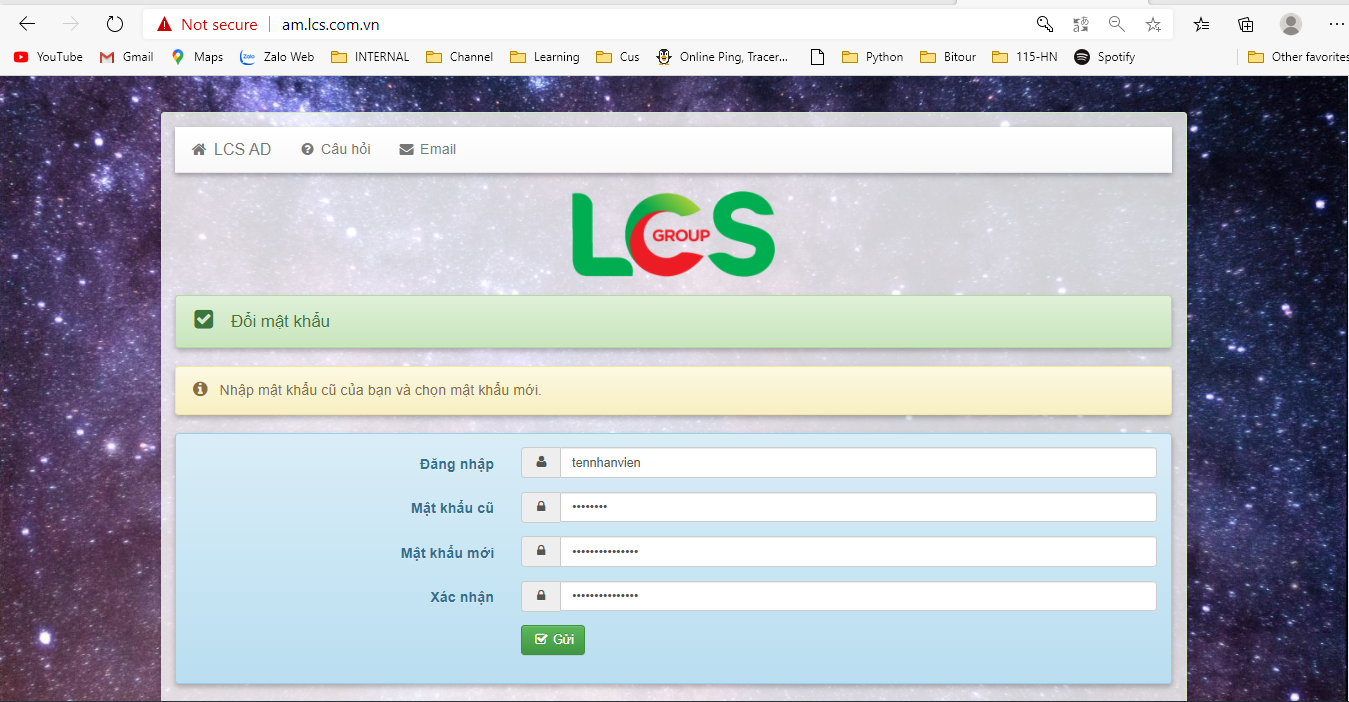Click the translate page icon
Image resolution: width=1349 pixels, height=702 pixels.
click(1080, 24)
